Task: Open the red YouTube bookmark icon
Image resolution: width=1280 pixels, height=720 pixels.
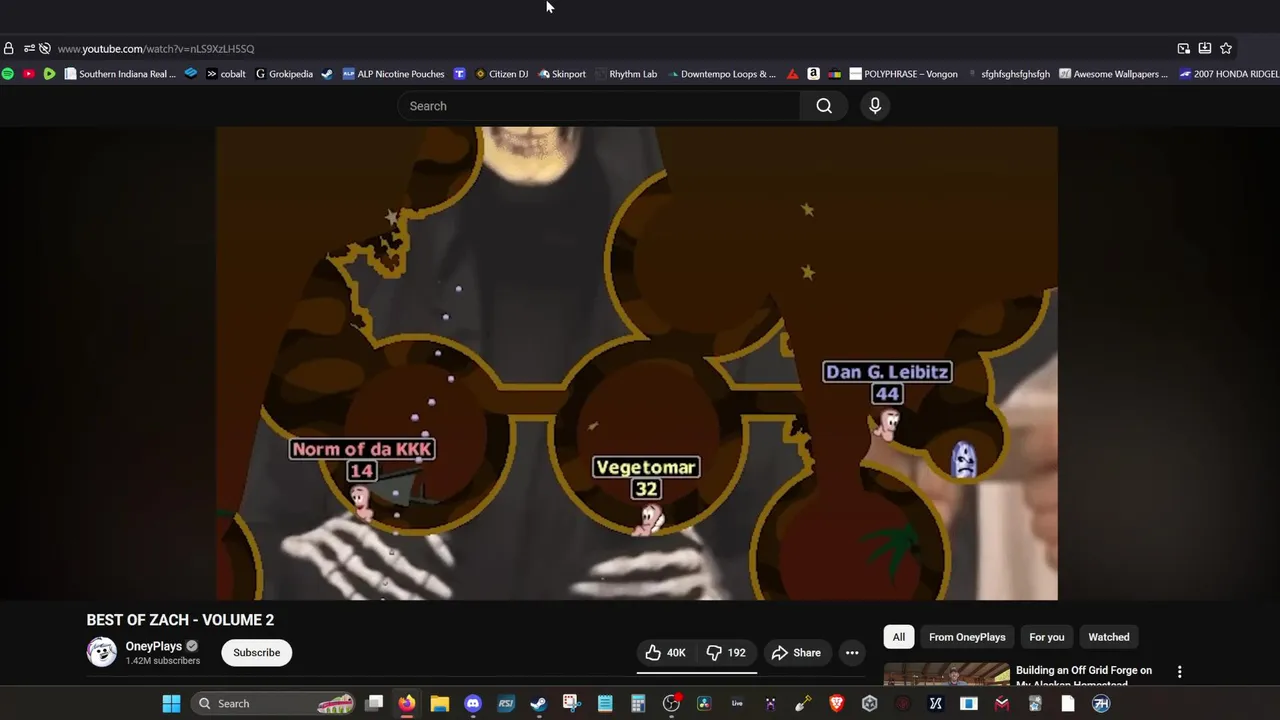Action: (28, 74)
